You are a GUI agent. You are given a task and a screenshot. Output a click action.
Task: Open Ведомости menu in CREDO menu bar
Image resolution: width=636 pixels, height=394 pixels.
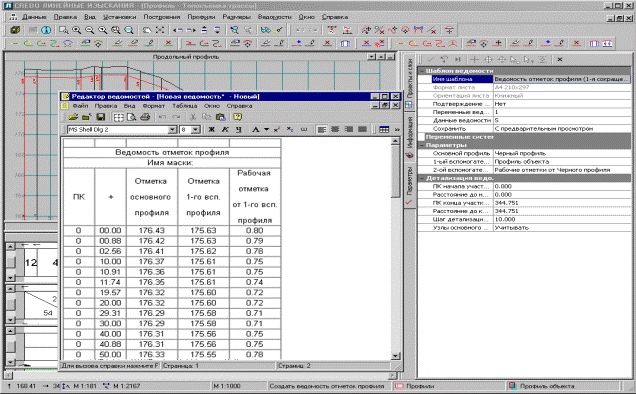[x=275, y=17]
